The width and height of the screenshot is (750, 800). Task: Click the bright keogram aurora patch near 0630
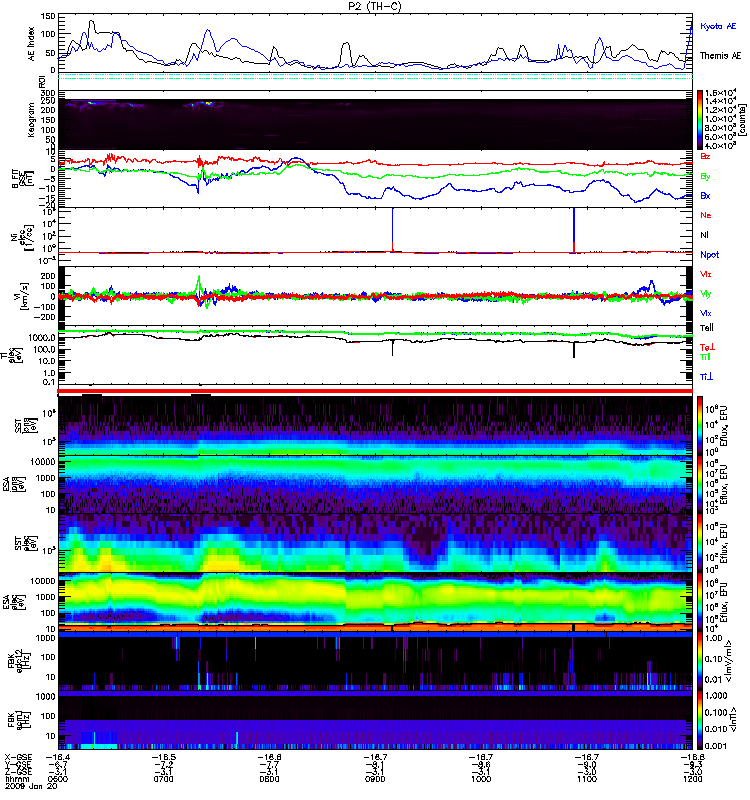pyautogui.click(x=90, y=104)
